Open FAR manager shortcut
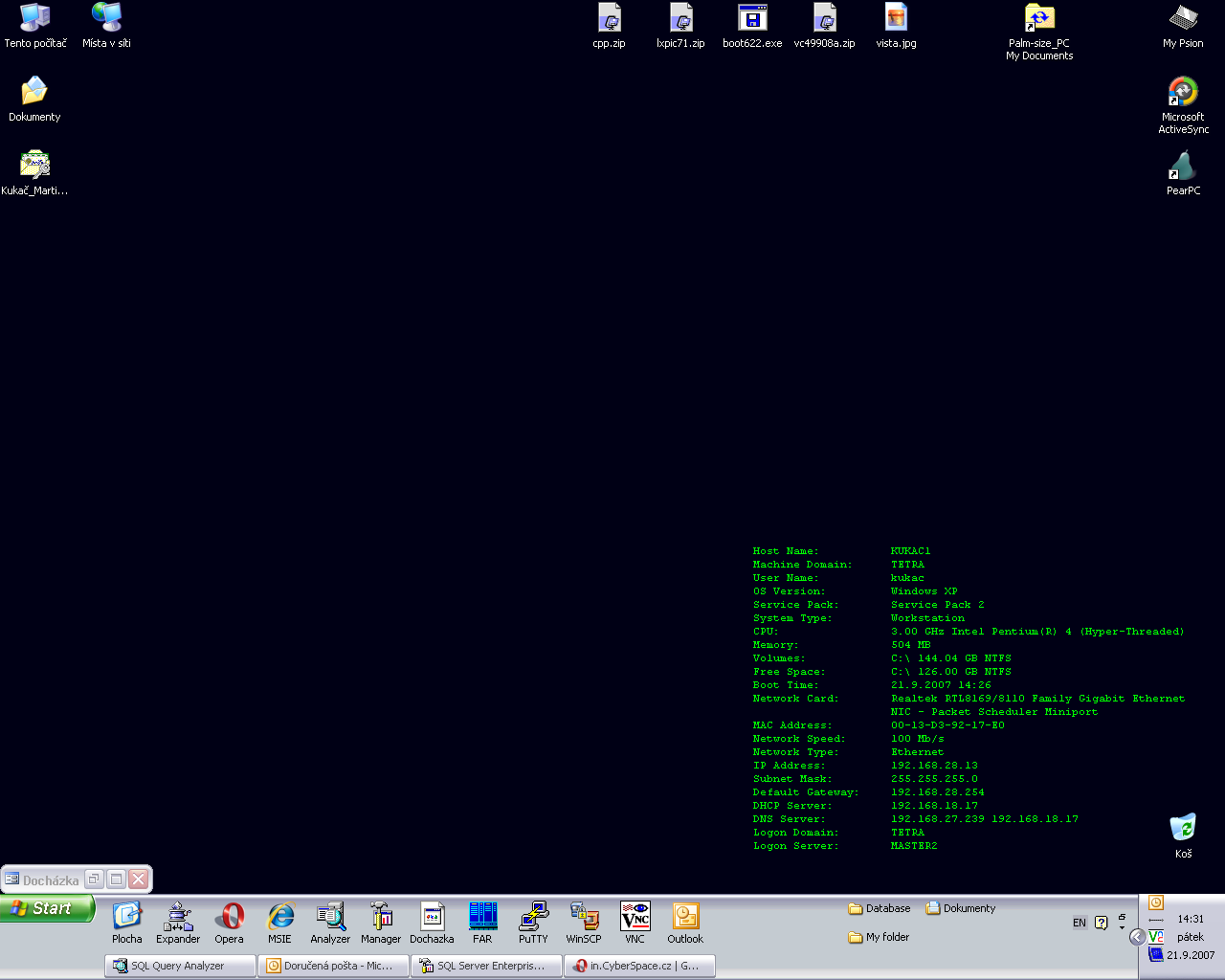Screen dimensions: 1225x980 pos(482,917)
